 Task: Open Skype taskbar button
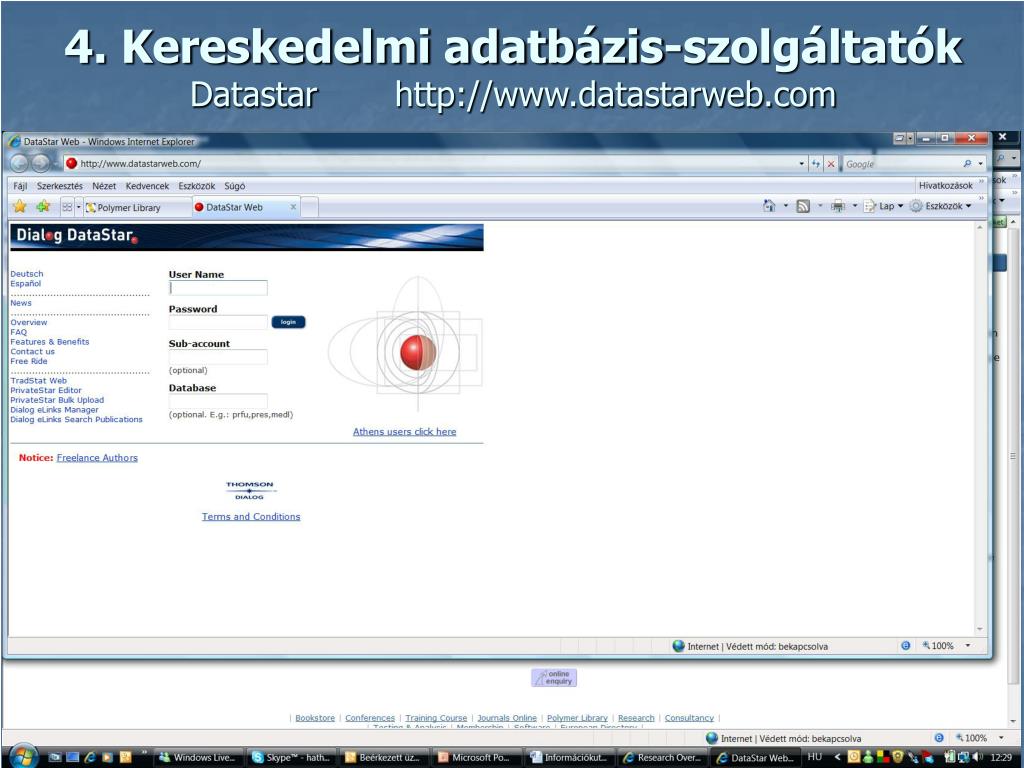tap(292, 758)
